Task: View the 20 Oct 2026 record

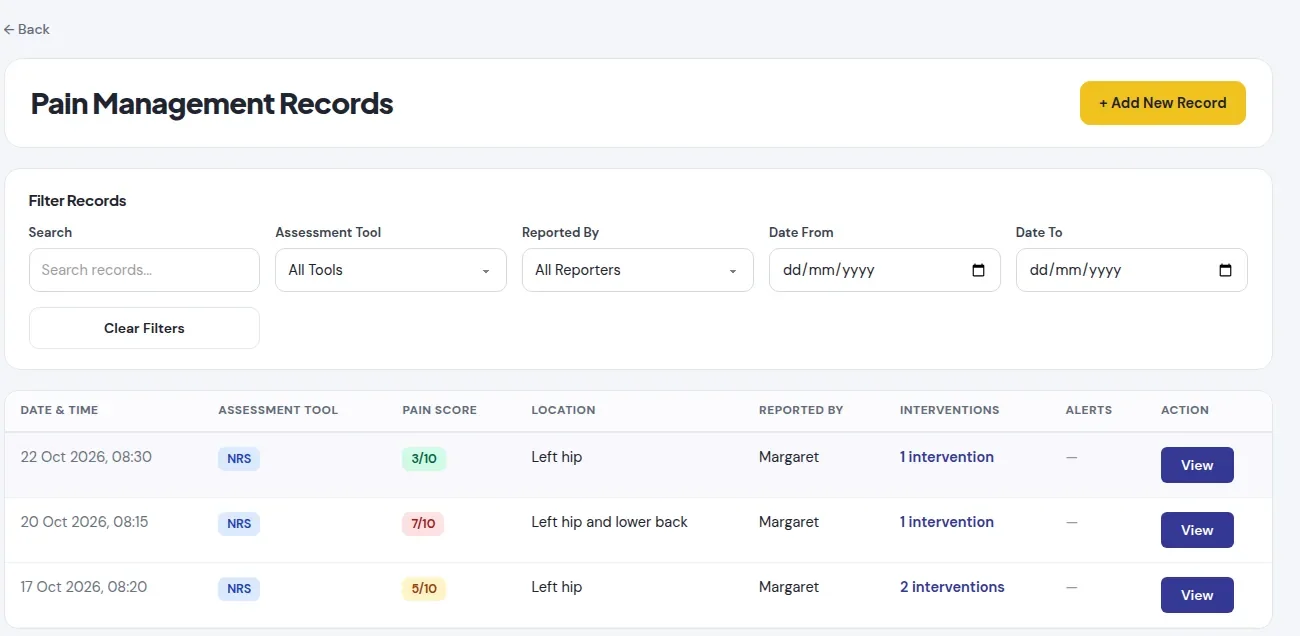Action: pyautogui.click(x=1197, y=530)
